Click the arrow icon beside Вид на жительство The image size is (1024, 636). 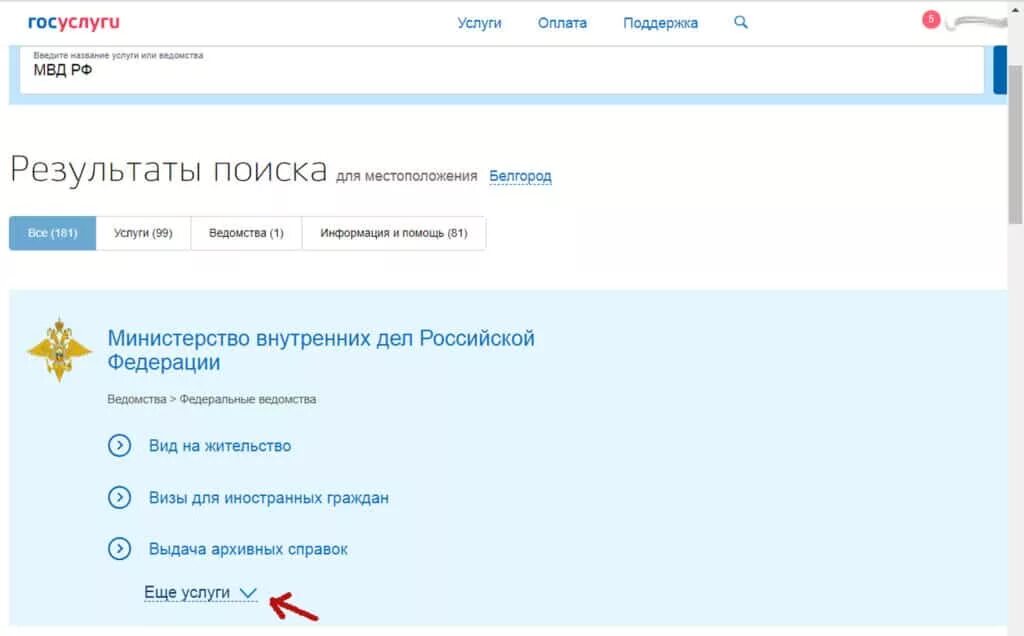click(120, 446)
